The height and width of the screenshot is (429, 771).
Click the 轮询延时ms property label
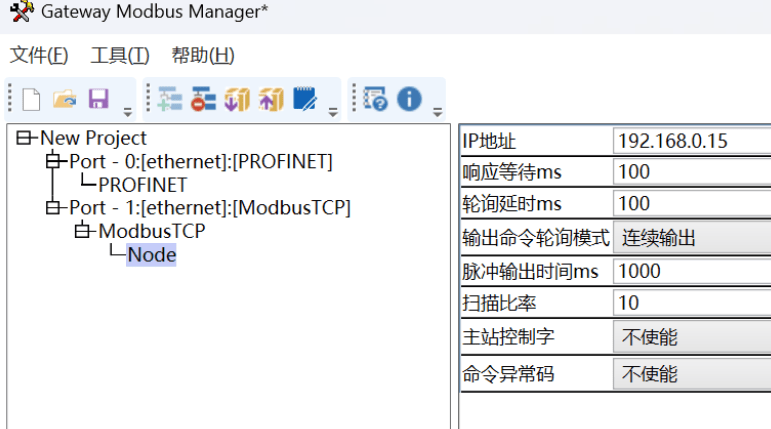click(x=512, y=204)
